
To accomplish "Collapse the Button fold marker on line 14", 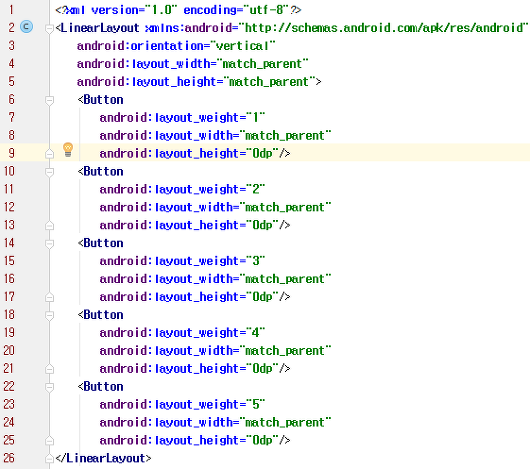I will [x=49, y=244].
